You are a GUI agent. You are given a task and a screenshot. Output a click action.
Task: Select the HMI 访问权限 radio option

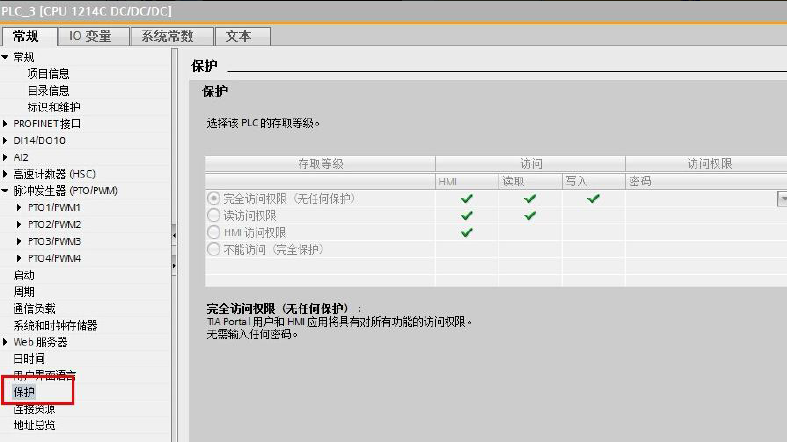pyautogui.click(x=213, y=232)
